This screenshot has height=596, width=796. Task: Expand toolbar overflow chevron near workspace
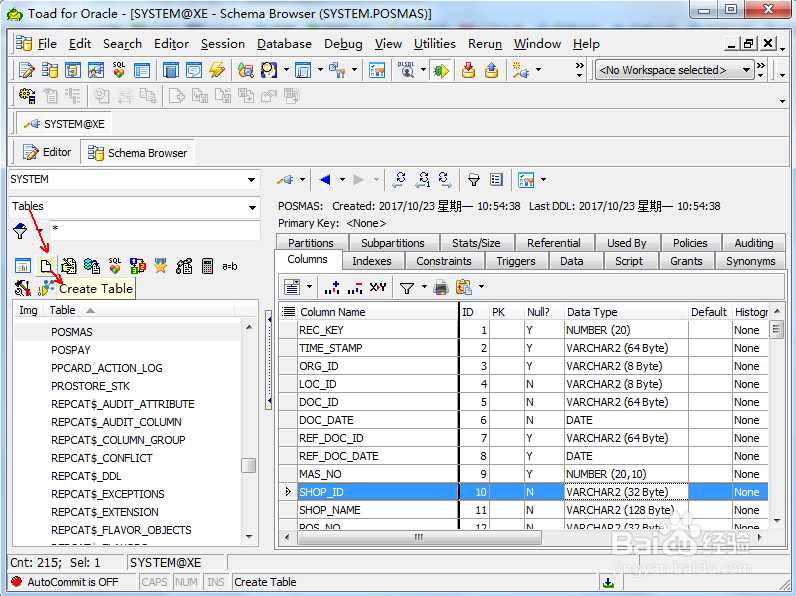(x=579, y=70)
